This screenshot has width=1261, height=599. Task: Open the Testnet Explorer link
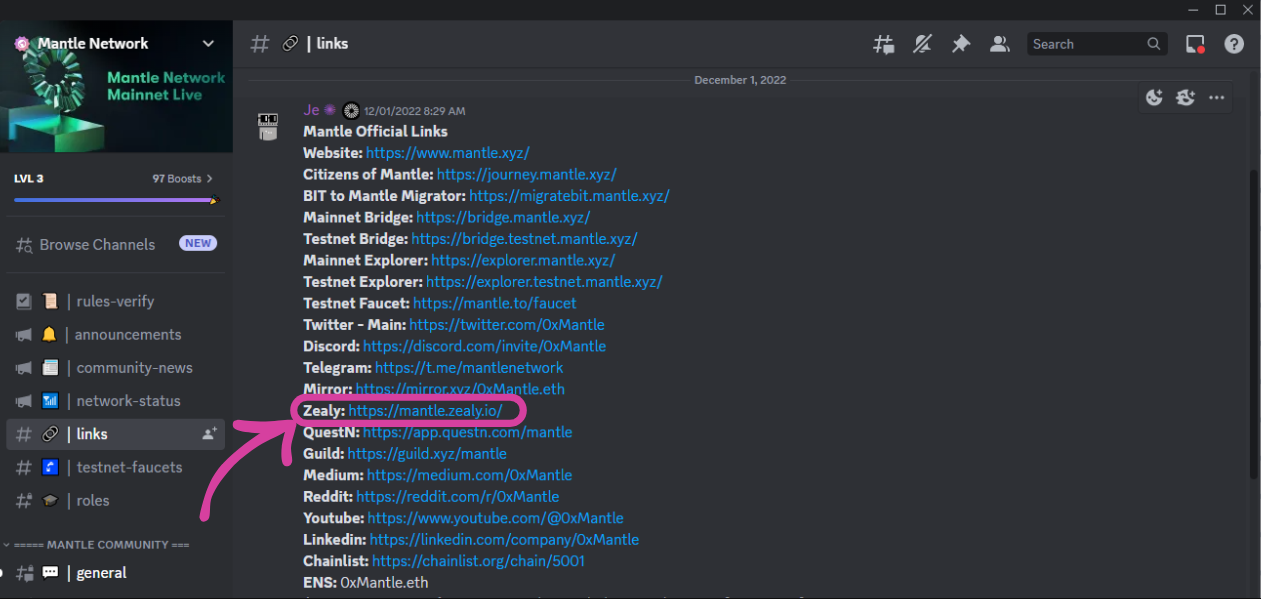(544, 282)
